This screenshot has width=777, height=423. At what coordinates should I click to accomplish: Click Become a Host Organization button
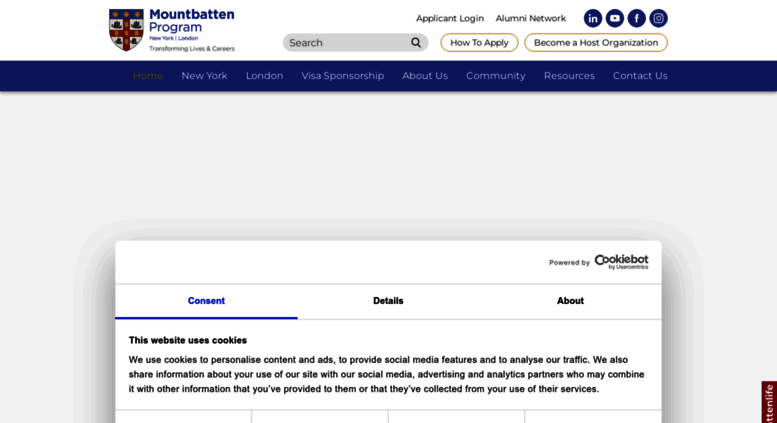[x=596, y=43]
